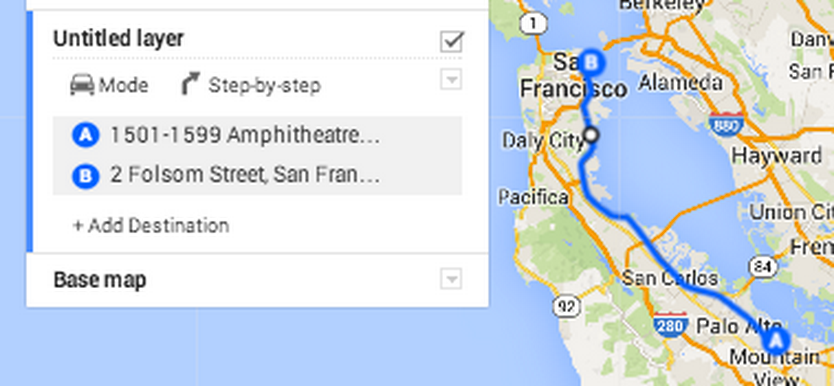Screen dimensions: 836x388
Task: Expand the Base map dropdown arrow
Action: [x=451, y=279]
